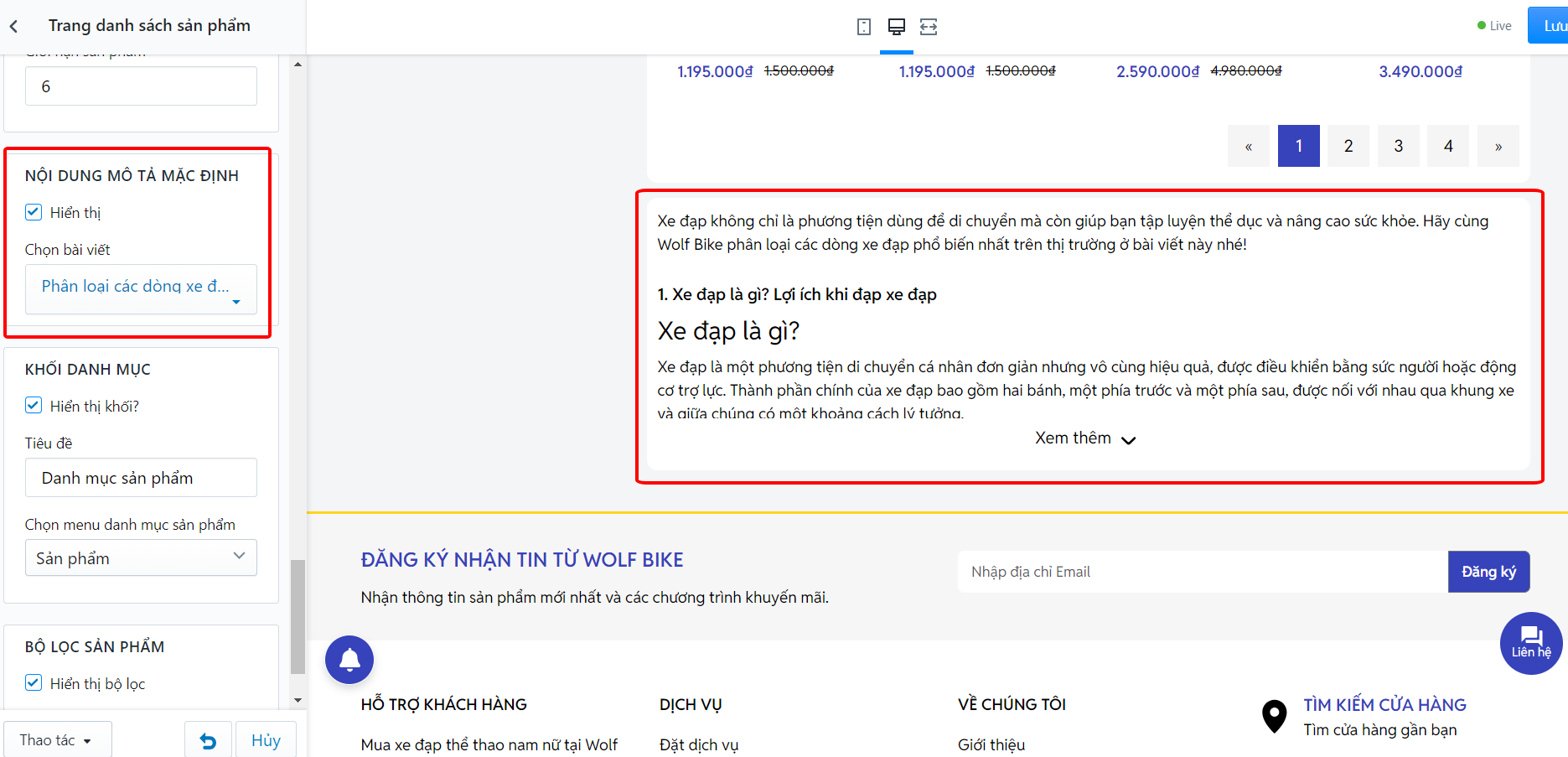Click the Tiêu đề field Danh mục sản phẩm
Viewport: 1568px width, 757px height.
[141, 478]
